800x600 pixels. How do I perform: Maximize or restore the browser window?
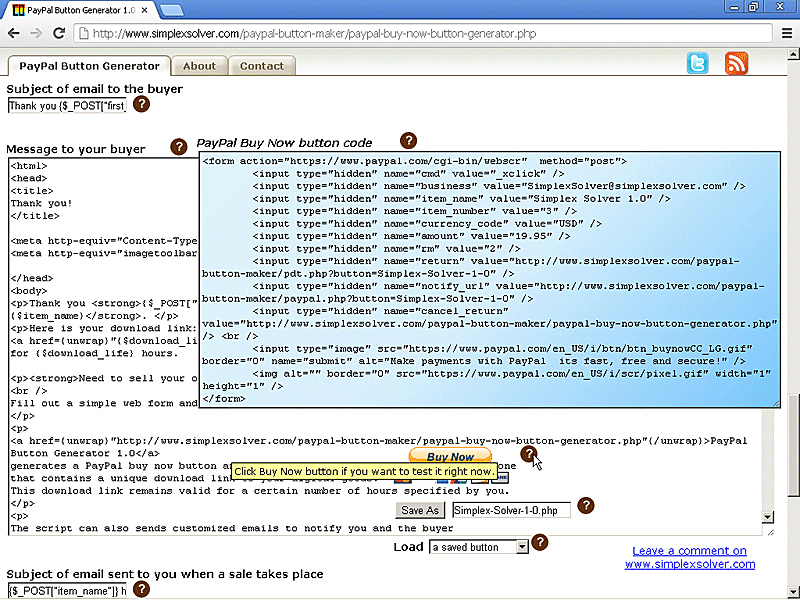coord(754,7)
